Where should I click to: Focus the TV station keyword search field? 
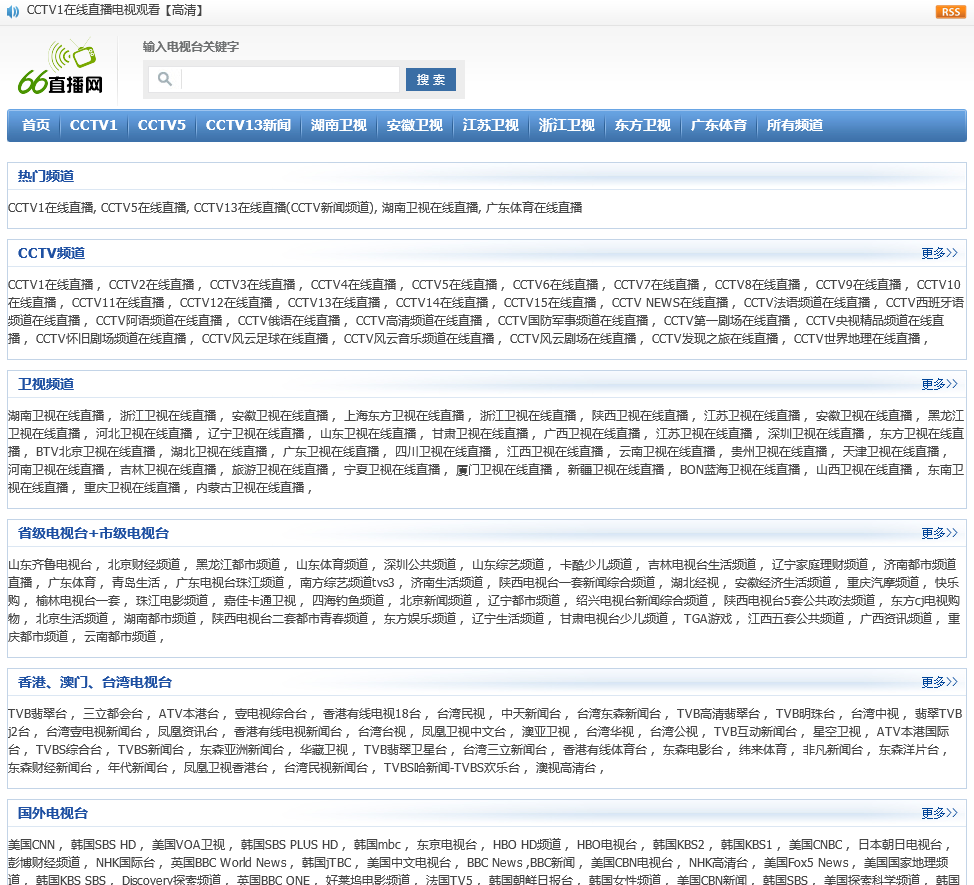pos(289,79)
